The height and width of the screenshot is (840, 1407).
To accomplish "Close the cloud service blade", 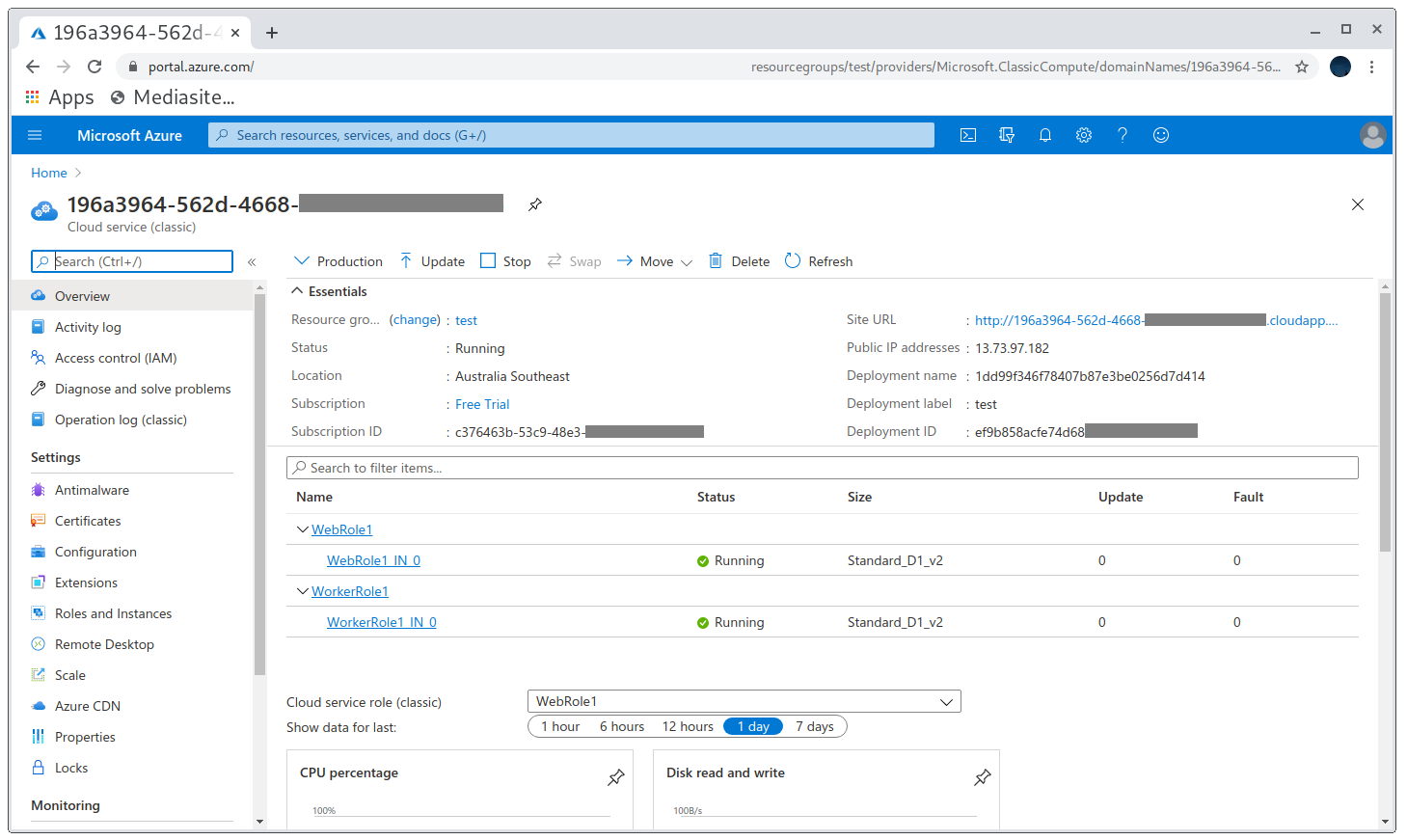I will click(1358, 204).
